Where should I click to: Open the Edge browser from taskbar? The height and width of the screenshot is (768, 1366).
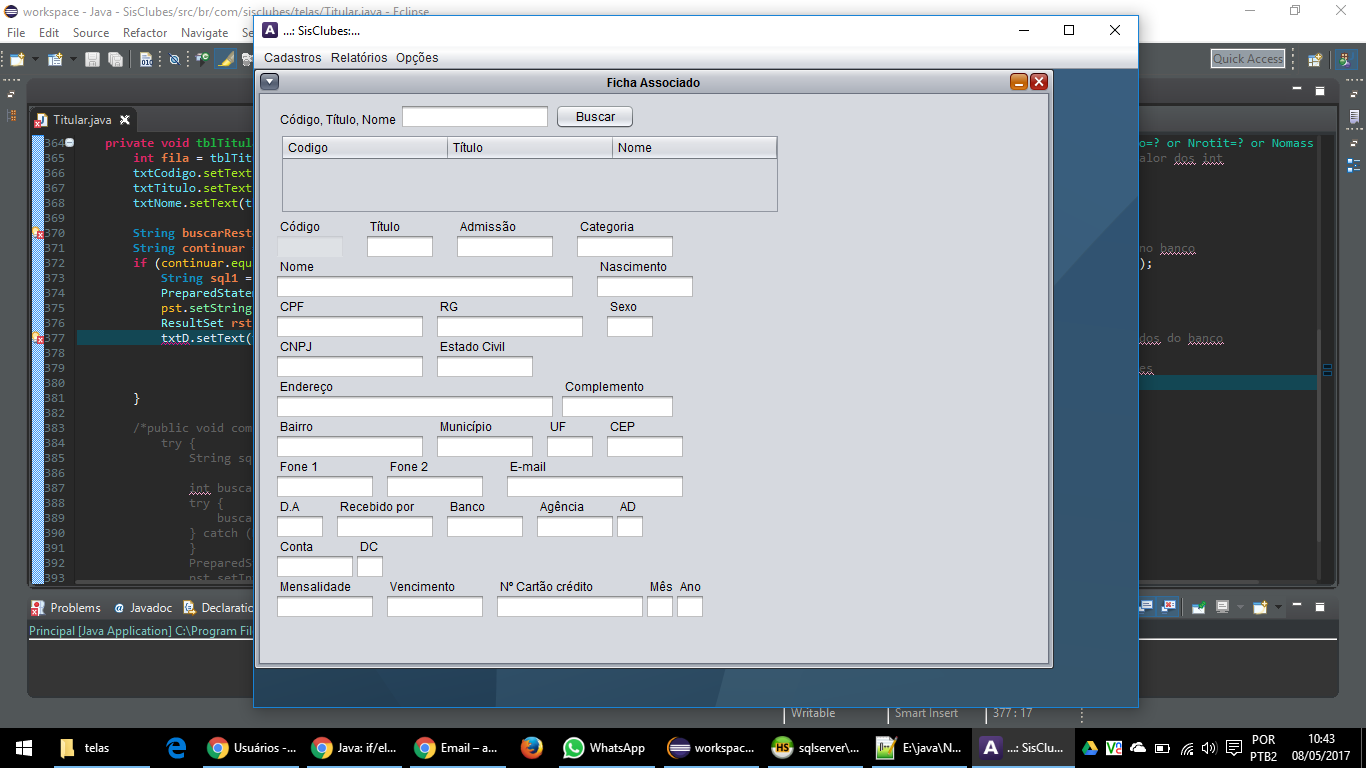point(177,748)
